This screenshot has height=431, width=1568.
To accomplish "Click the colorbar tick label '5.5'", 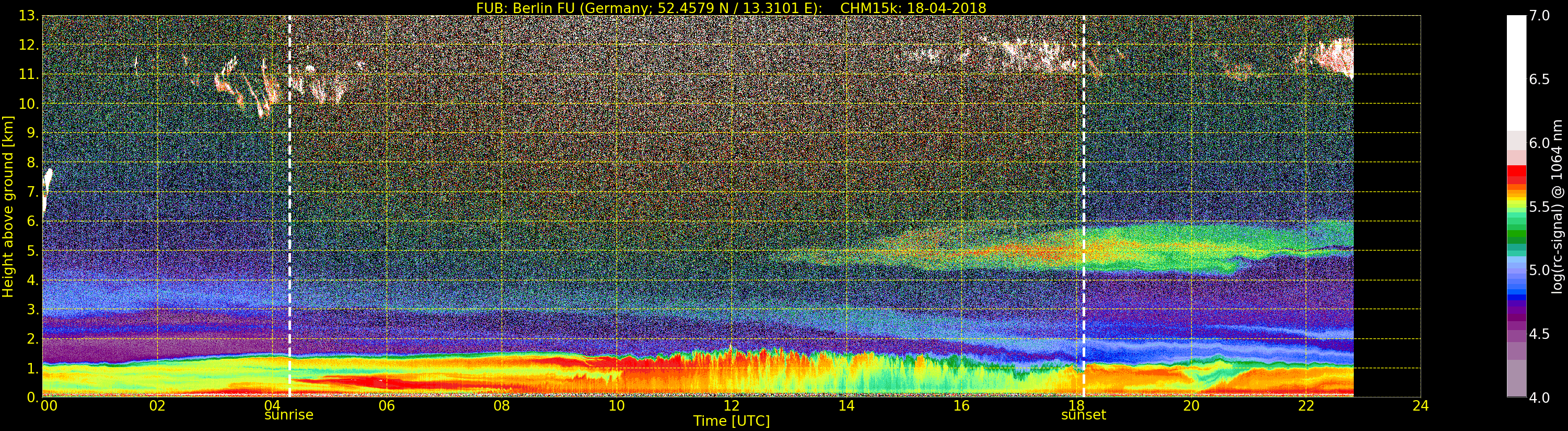I will 1539,207.
